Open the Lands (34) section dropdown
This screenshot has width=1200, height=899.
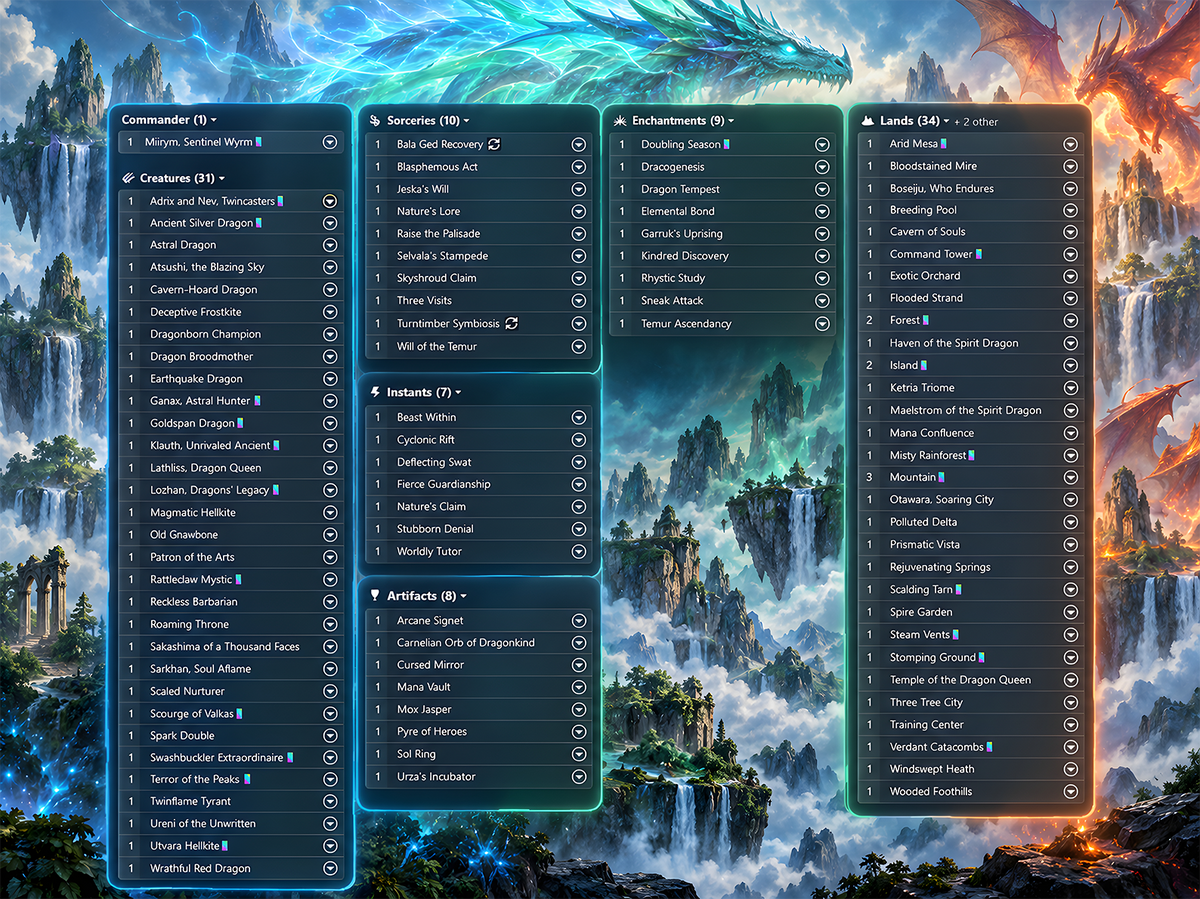(946, 121)
